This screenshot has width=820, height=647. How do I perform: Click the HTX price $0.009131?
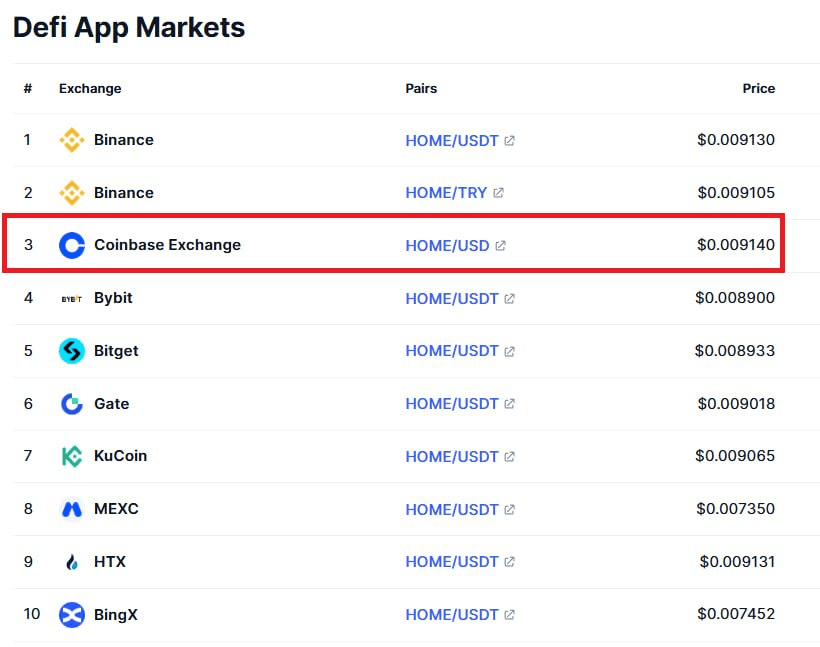pos(737,562)
